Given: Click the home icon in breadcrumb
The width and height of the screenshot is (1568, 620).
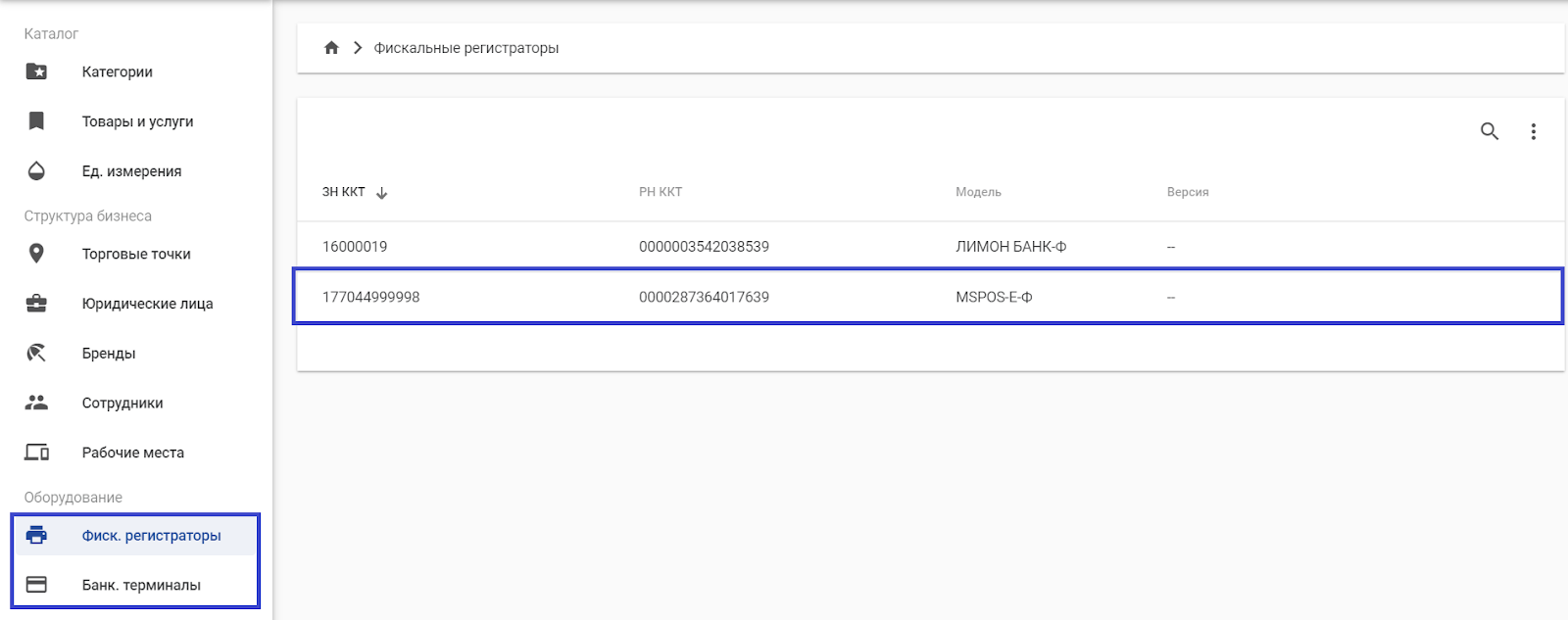Looking at the screenshot, I should (331, 48).
